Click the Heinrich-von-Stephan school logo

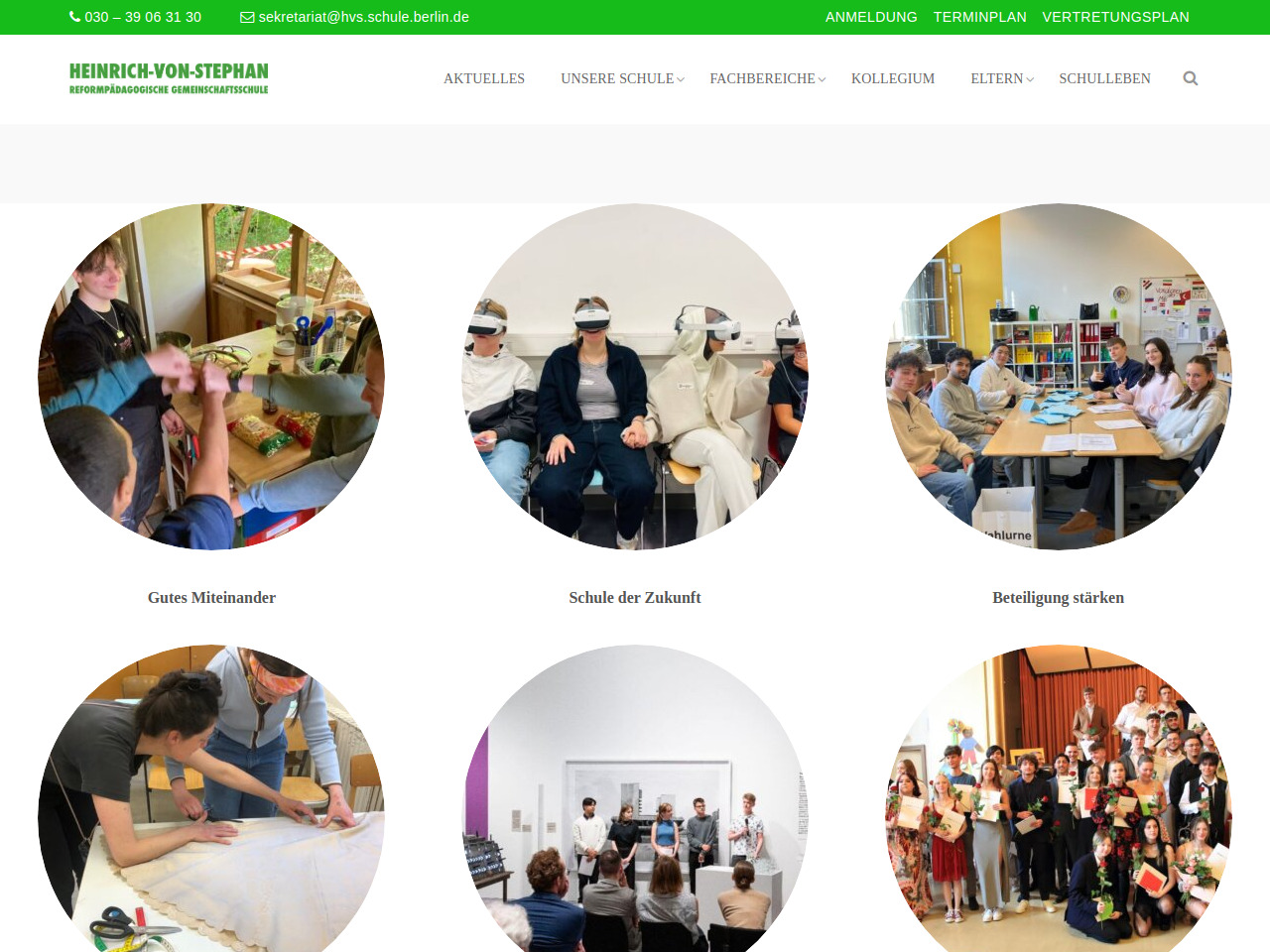pyautogui.click(x=169, y=78)
